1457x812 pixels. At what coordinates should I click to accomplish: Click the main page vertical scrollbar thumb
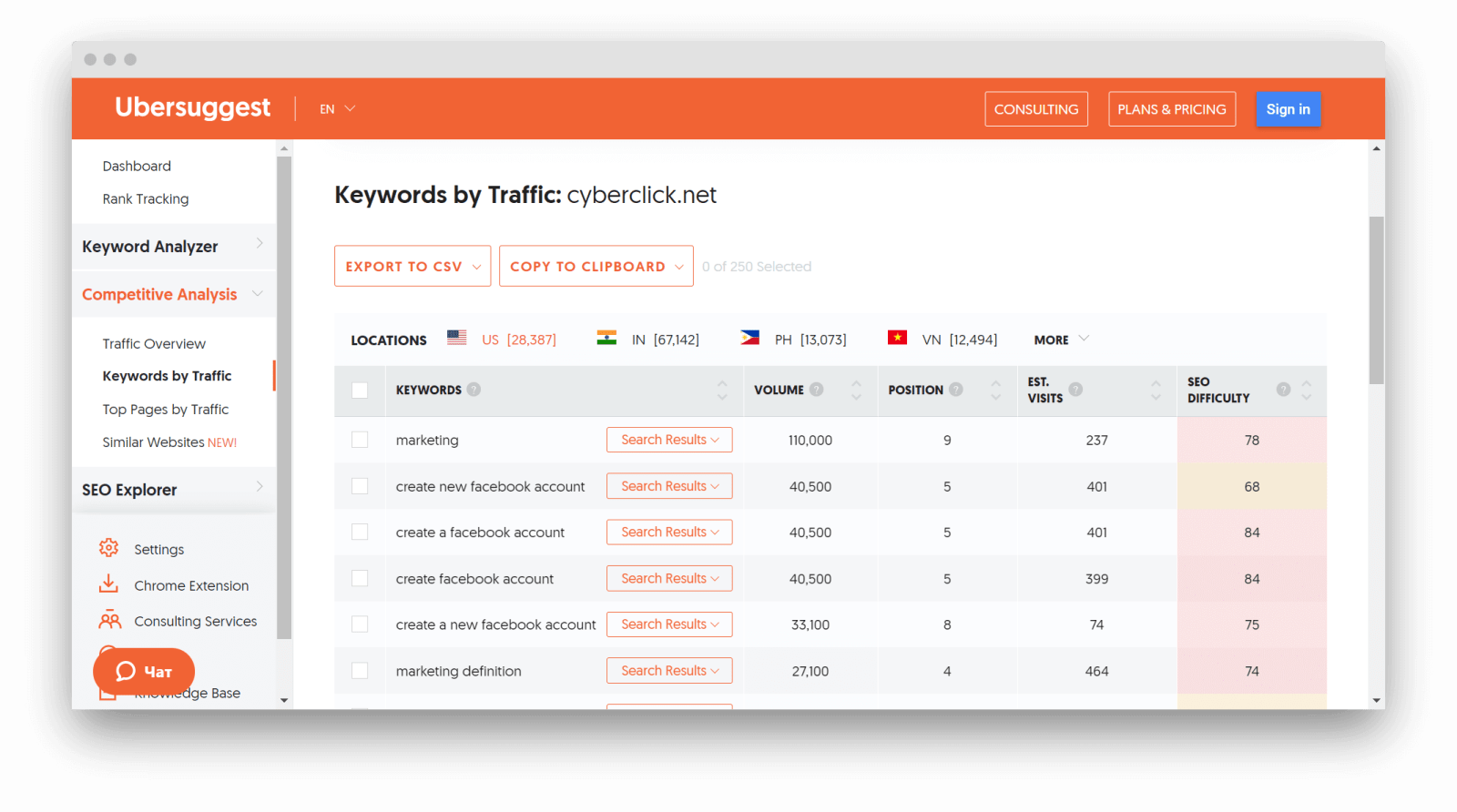coord(1376,300)
